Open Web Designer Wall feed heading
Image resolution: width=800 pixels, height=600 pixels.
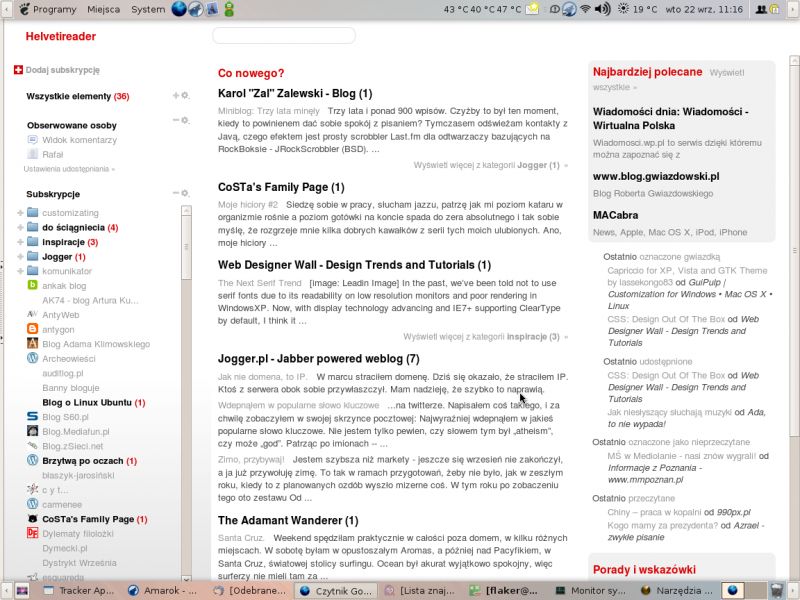pos(354,265)
